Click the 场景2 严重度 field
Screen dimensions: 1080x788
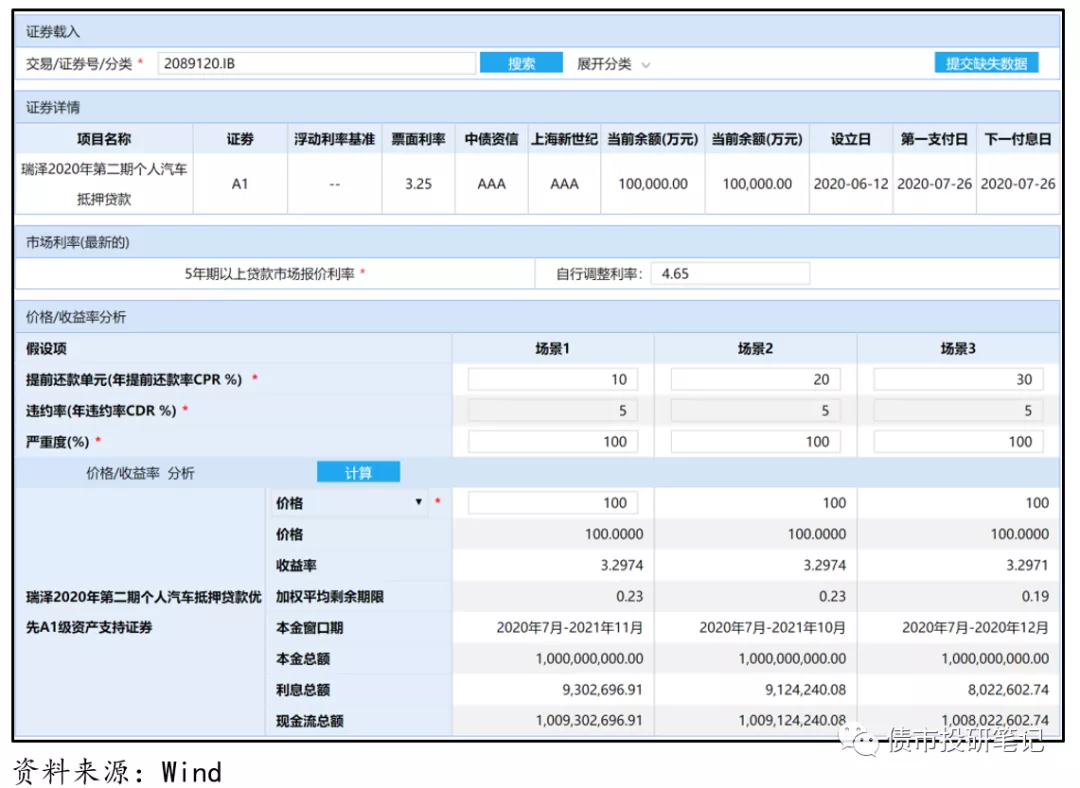(755, 442)
